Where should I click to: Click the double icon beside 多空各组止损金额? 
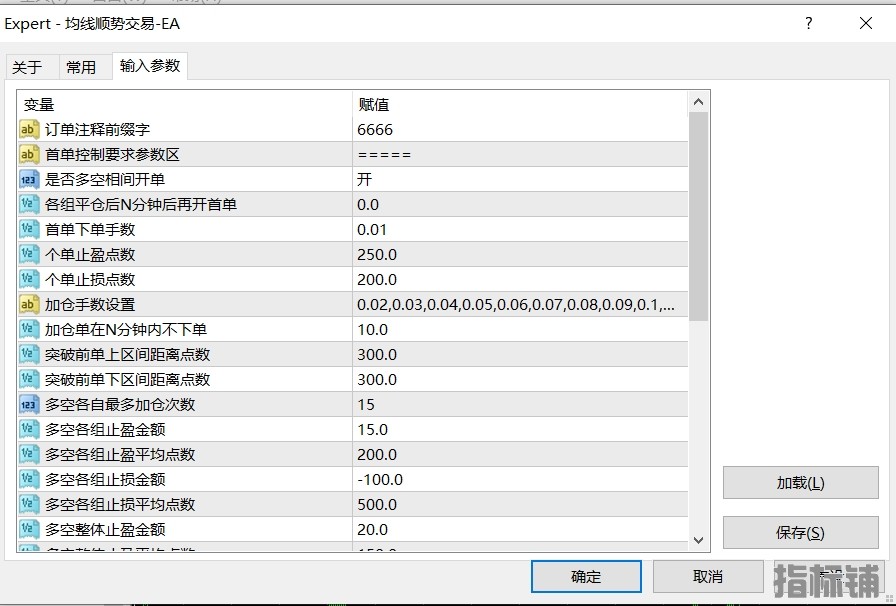point(29,480)
